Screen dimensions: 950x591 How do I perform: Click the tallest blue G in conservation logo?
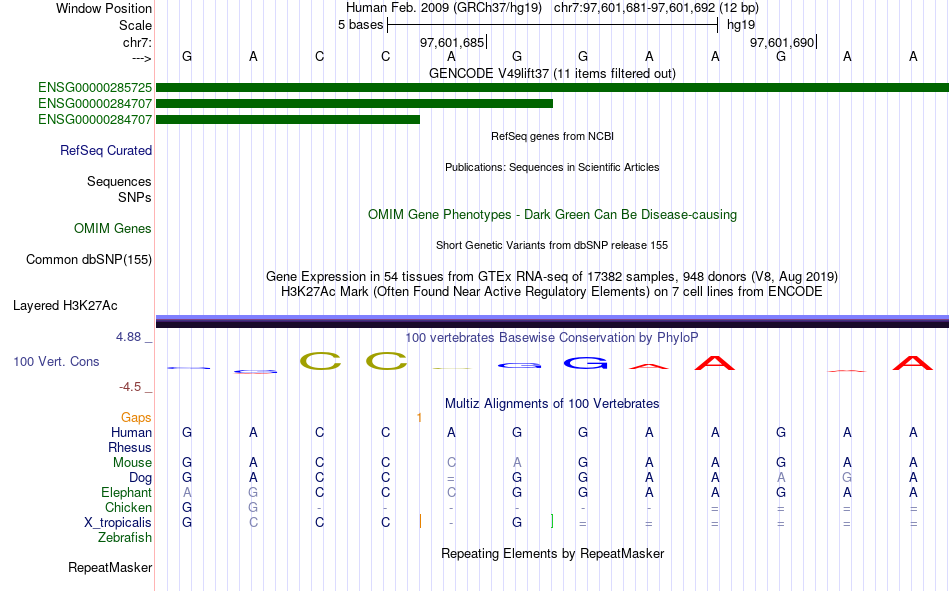point(585,363)
